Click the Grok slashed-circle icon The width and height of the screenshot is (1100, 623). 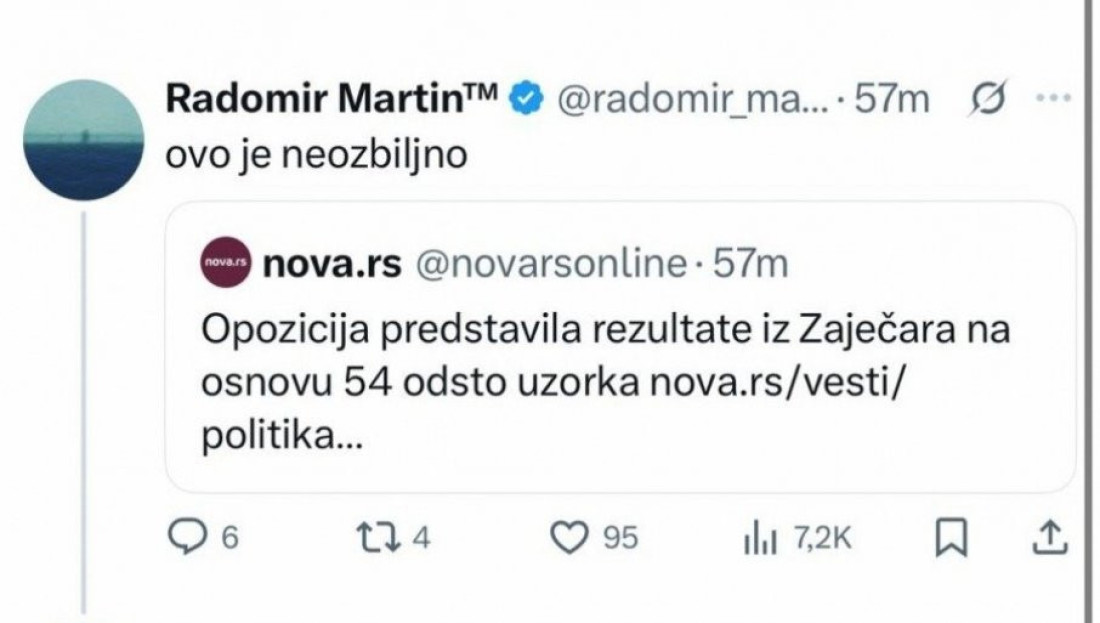988,99
